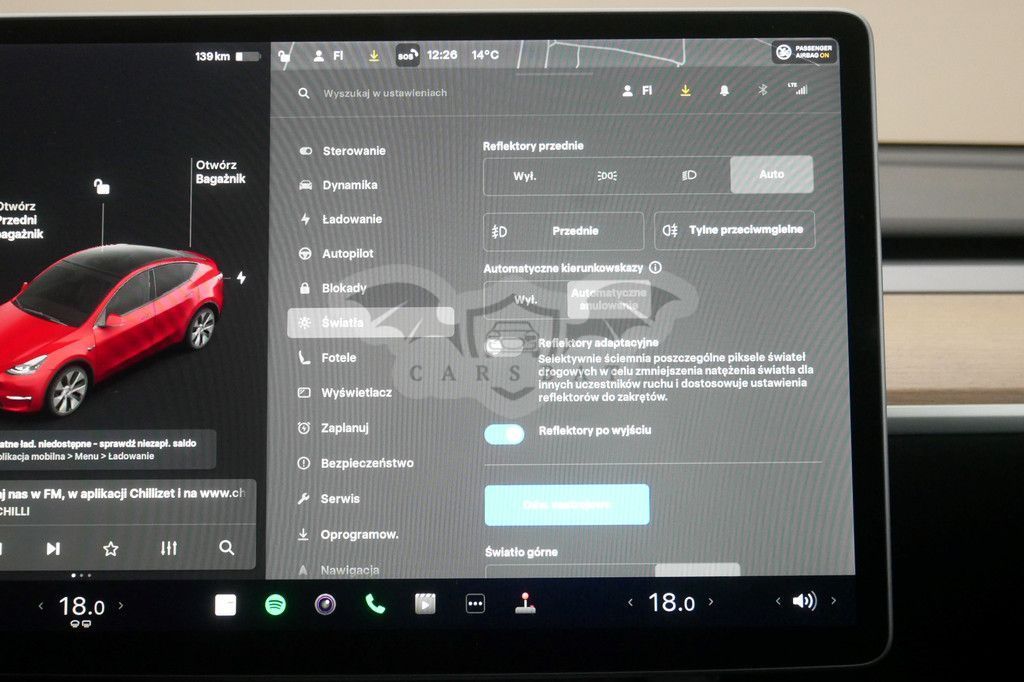Increase passenger temperature with right chevron

[711, 602]
